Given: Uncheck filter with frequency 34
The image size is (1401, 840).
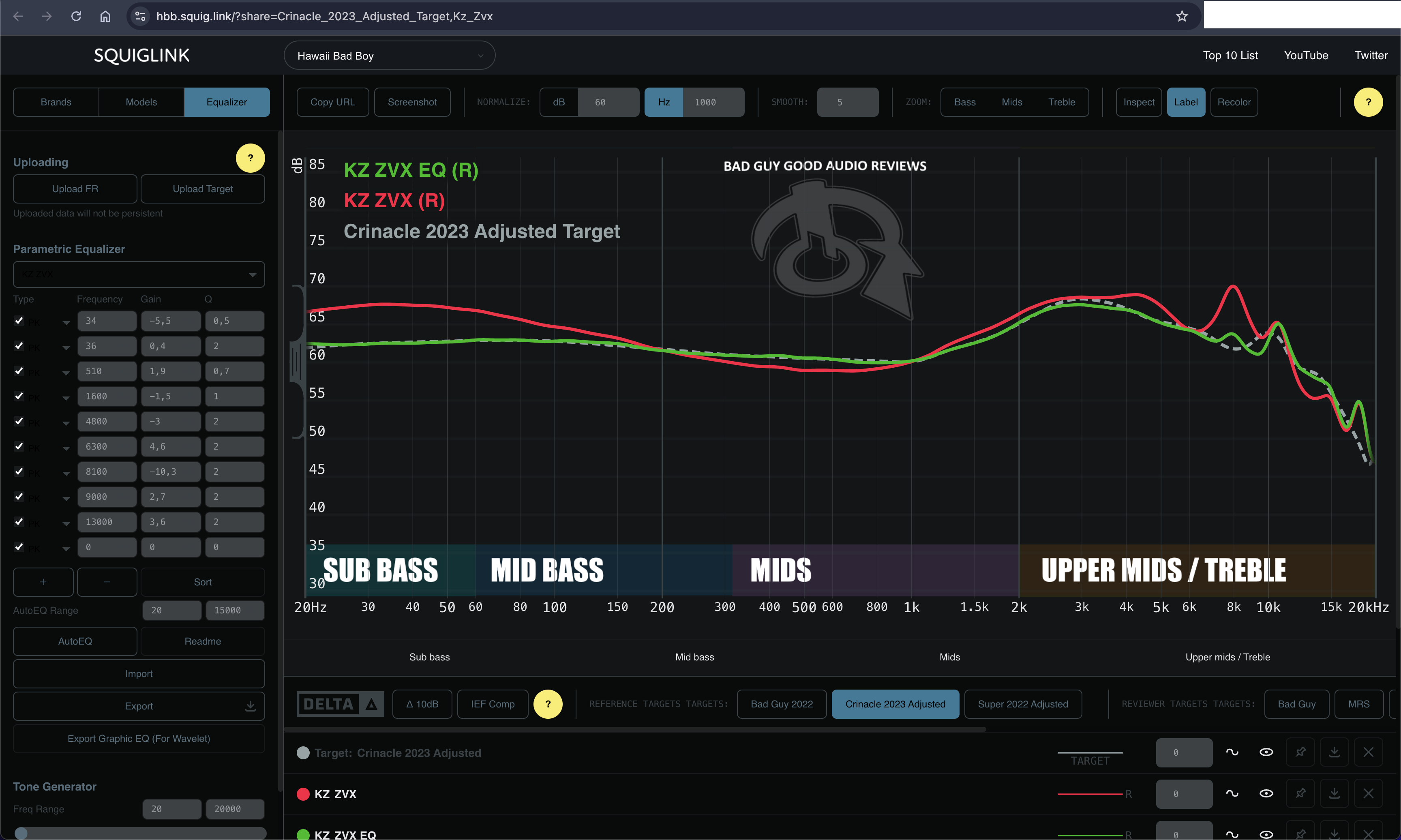Looking at the screenshot, I should coord(19,320).
